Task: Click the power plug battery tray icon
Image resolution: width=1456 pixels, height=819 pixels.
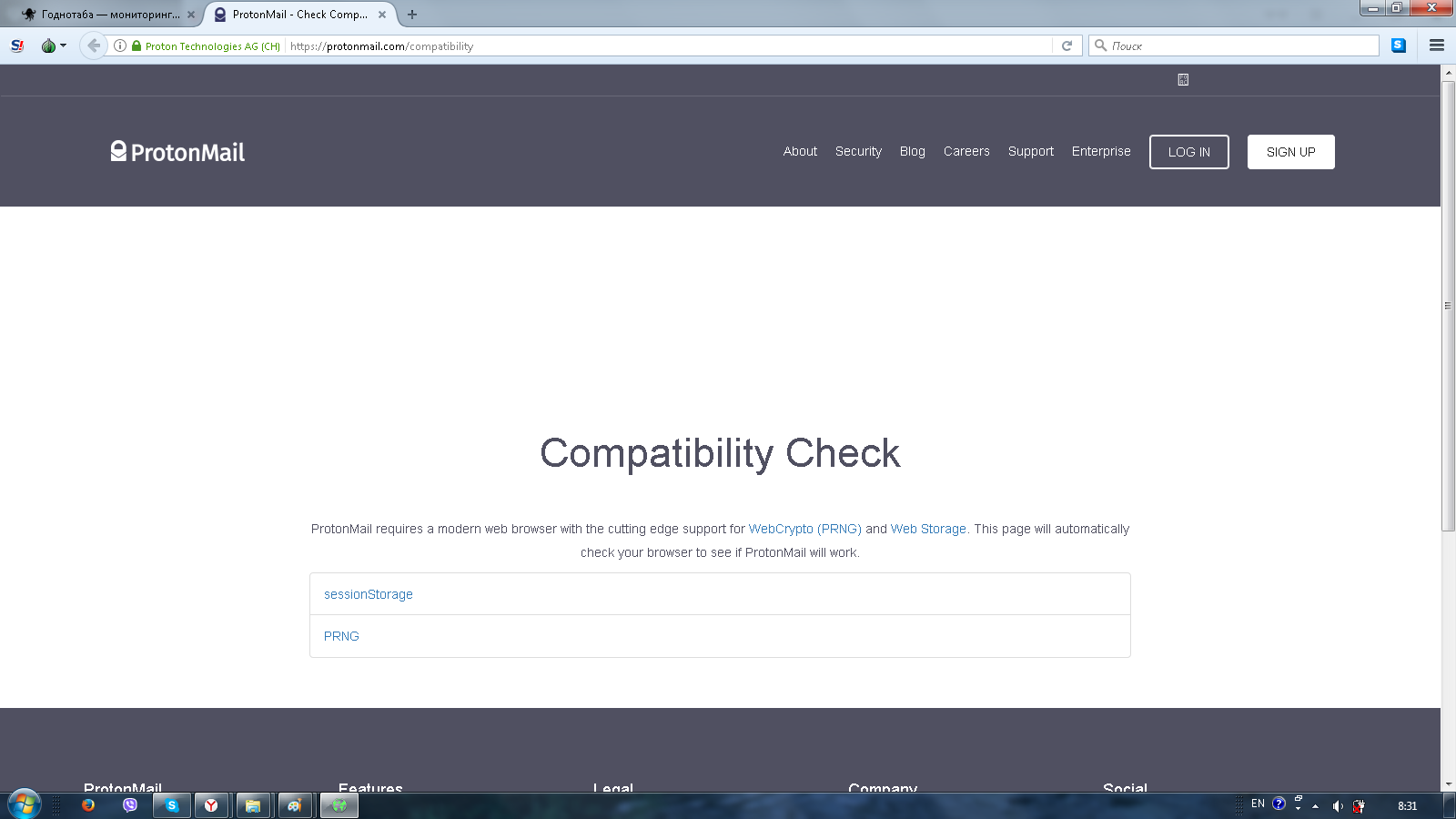Action: (1359, 806)
